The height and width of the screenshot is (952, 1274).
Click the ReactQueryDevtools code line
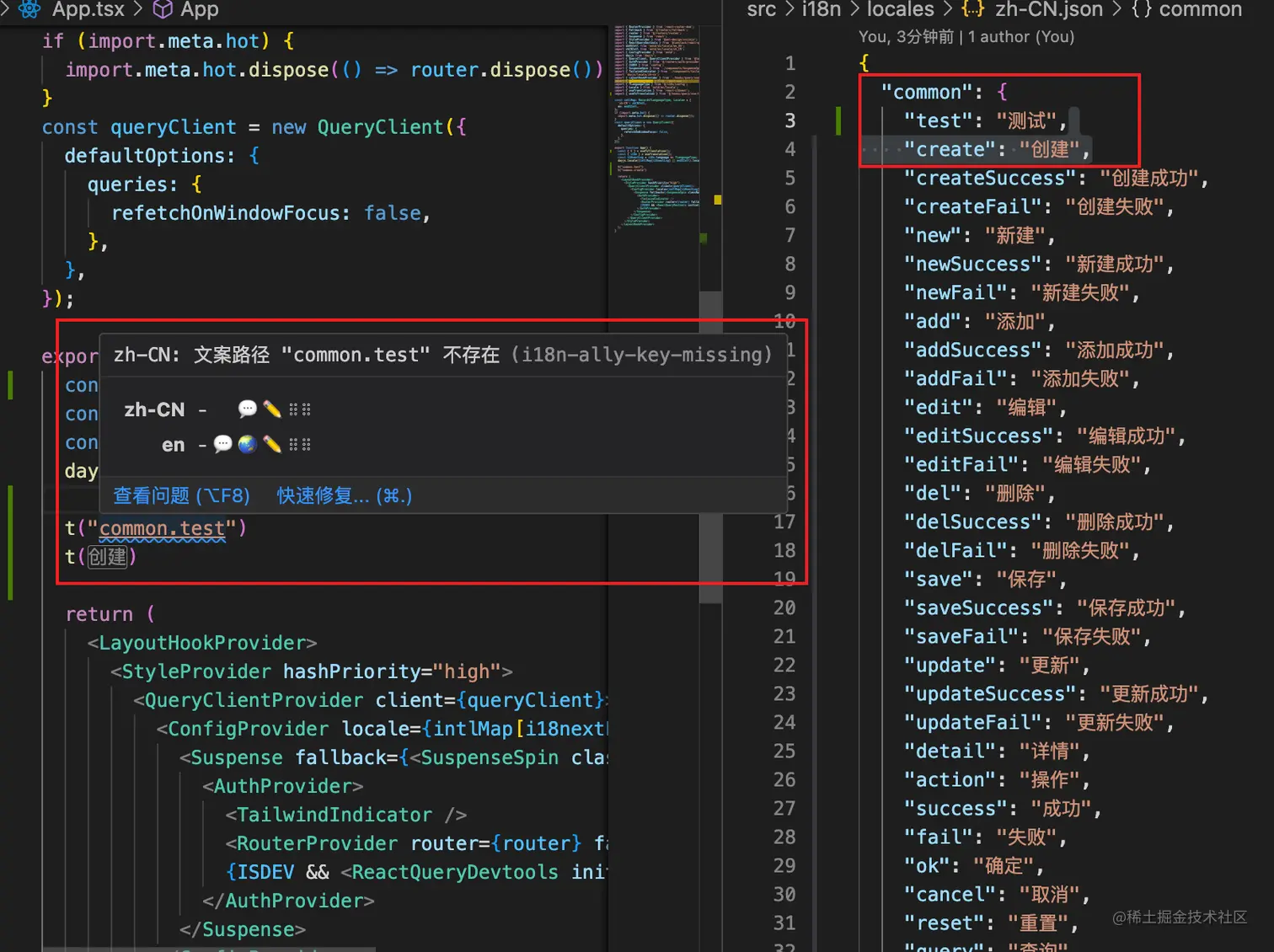[x=417, y=872]
